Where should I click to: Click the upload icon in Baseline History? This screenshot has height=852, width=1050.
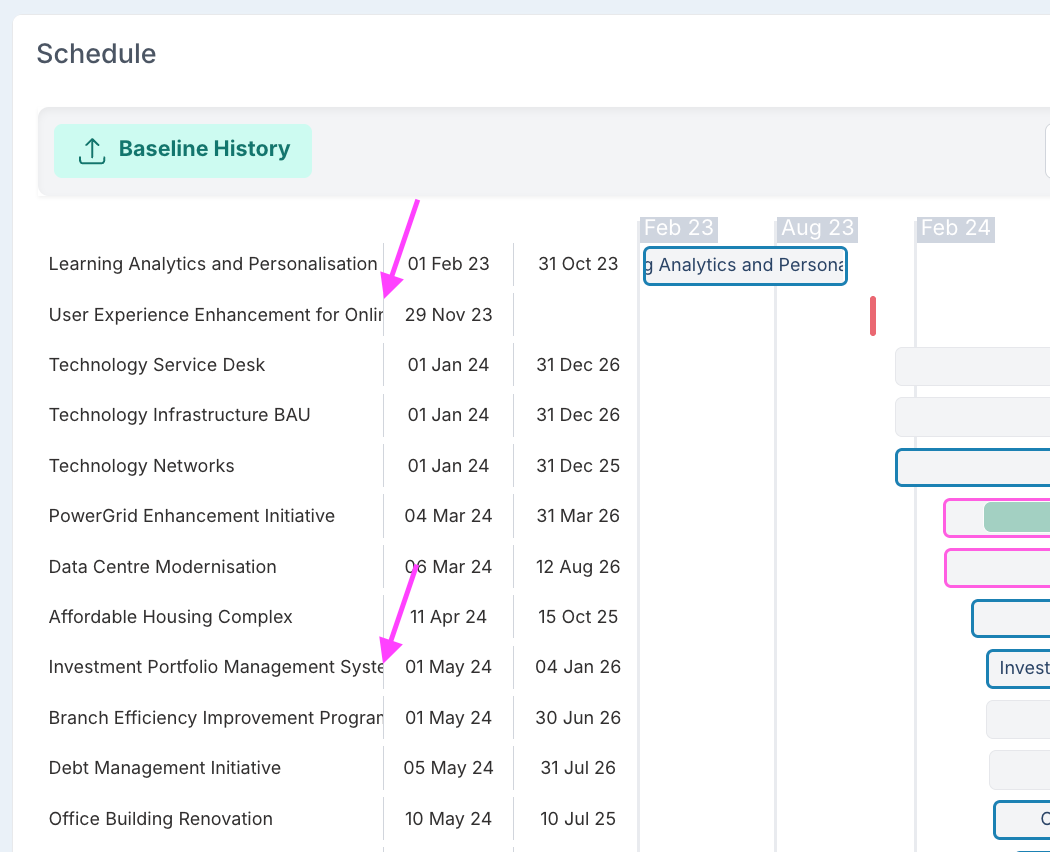point(92,150)
